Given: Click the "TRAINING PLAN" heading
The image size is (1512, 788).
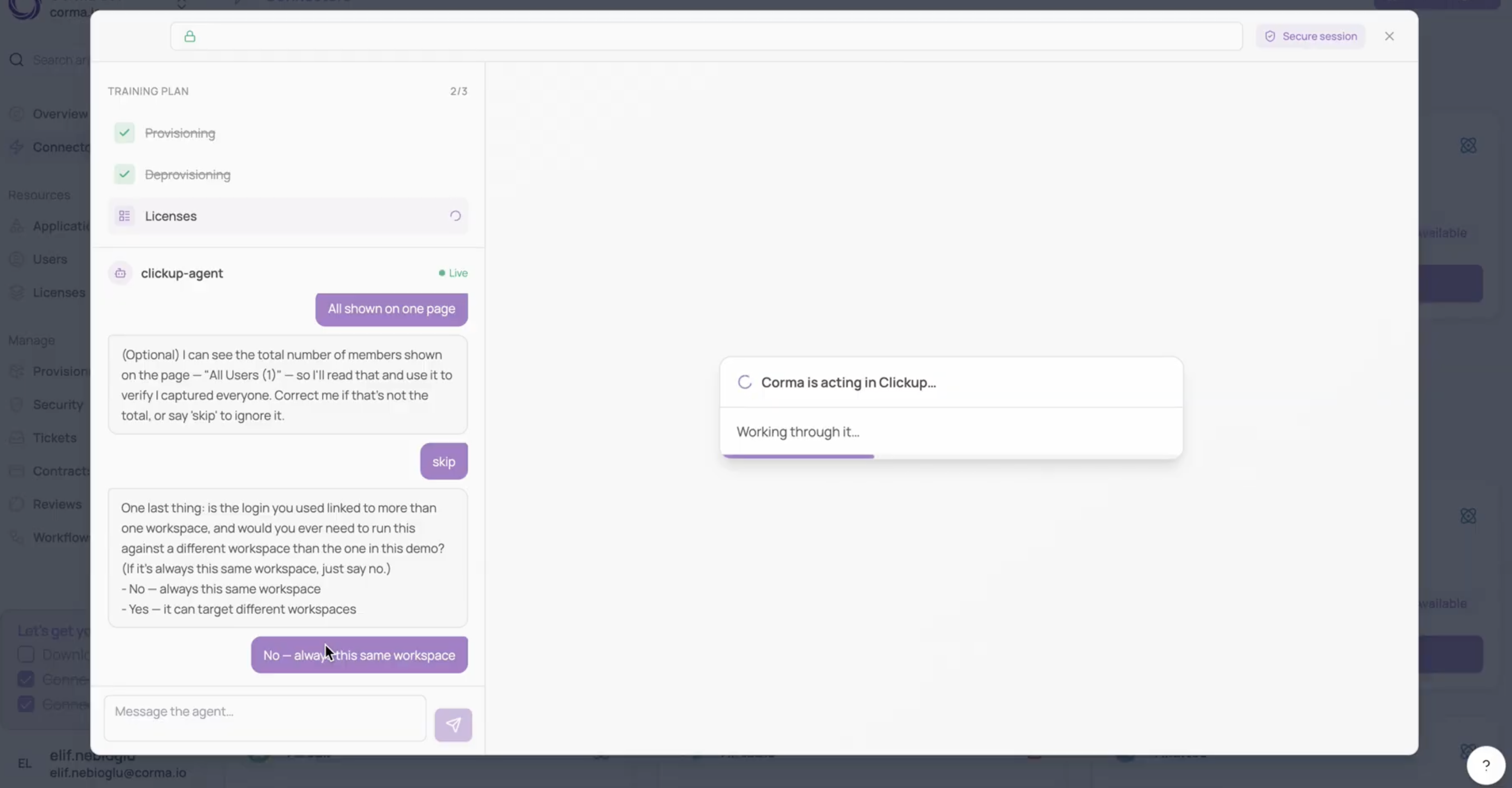Looking at the screenshot, I should 148,91.
